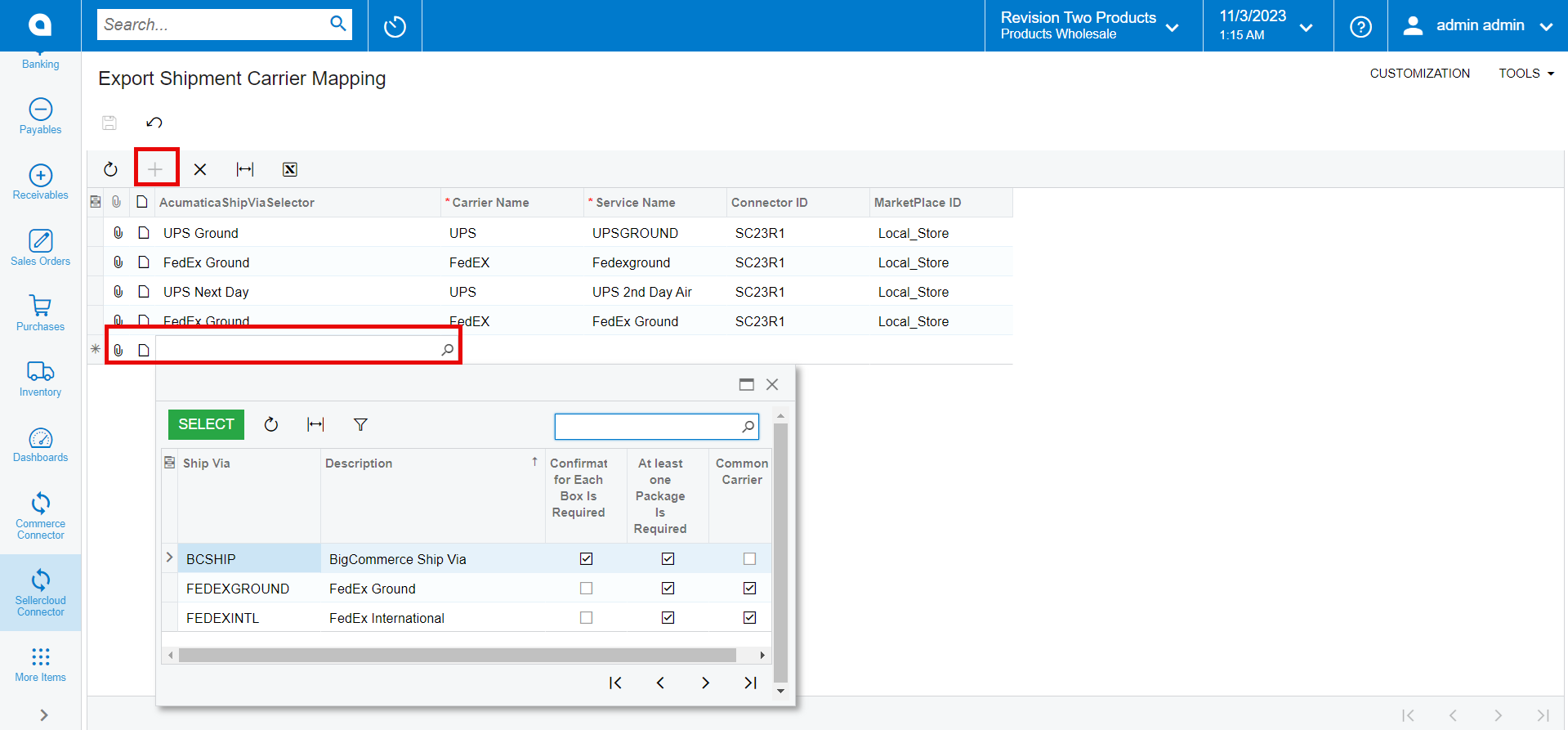Refresh the Ship Via lookup list

271,424
